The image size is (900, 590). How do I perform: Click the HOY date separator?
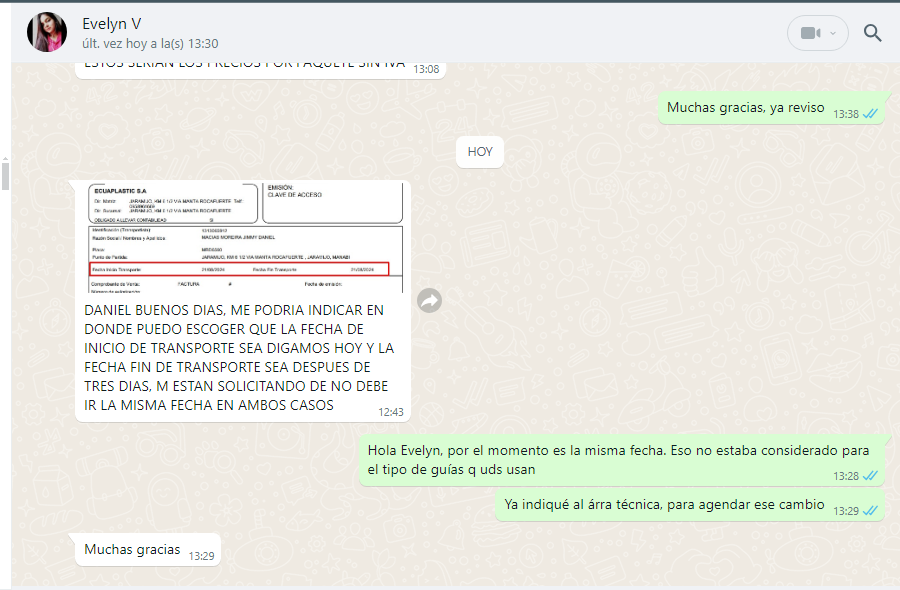[480, 152]
